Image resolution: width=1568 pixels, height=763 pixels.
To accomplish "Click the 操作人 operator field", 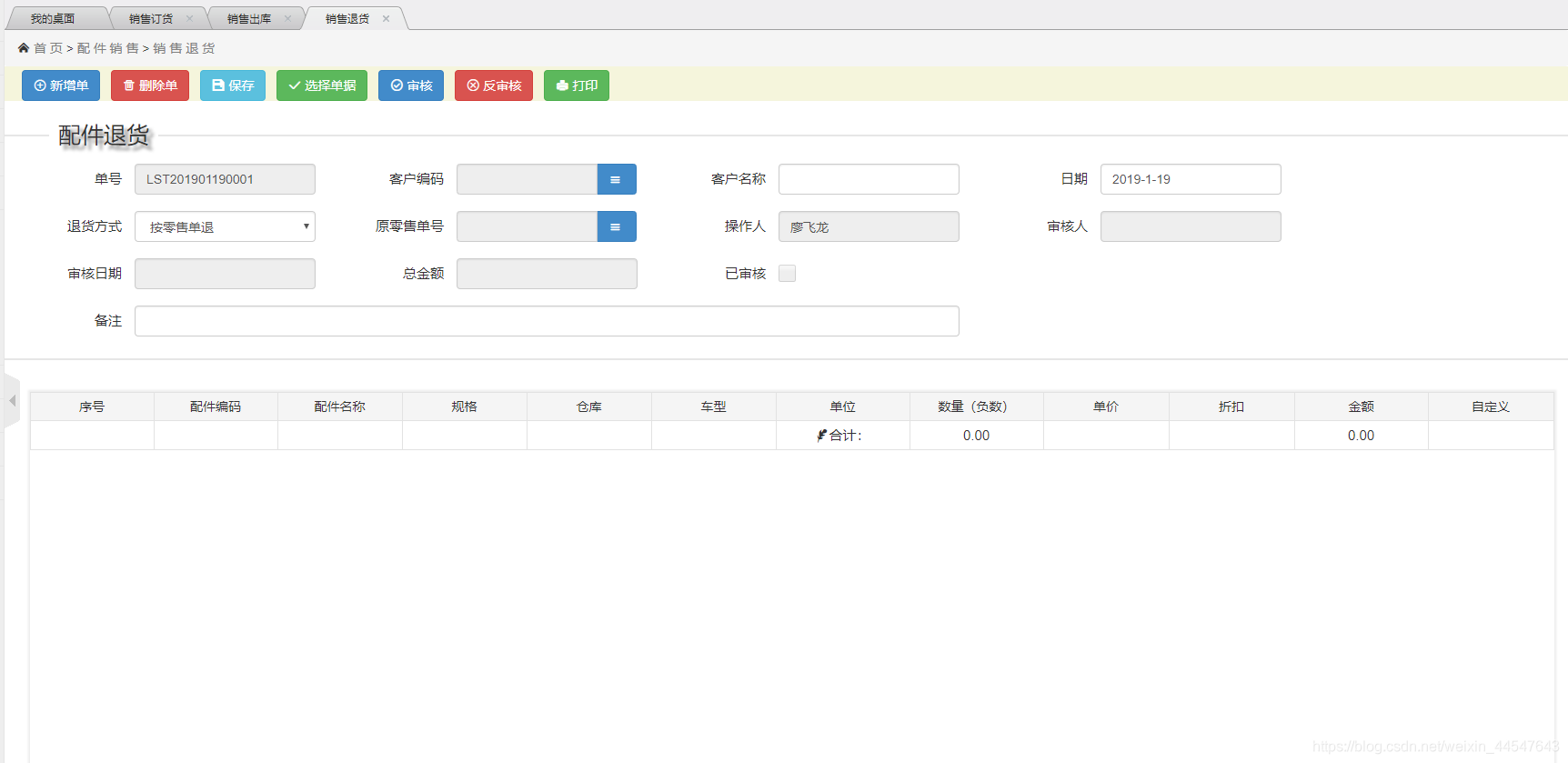I will pos(869,226).
